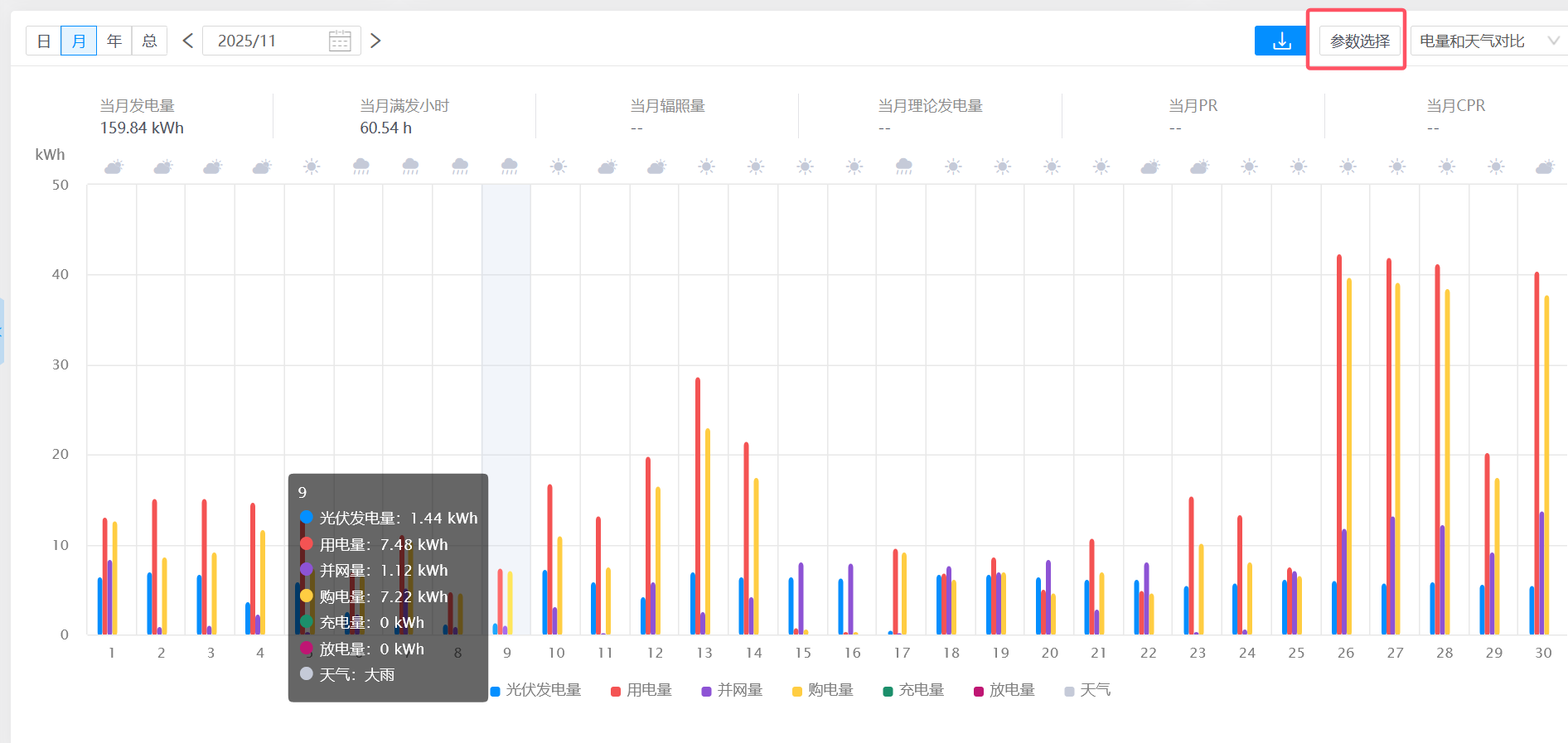Select the 总 (total) view button
This screenshot has height=743, width=1568.
[149, 41]
